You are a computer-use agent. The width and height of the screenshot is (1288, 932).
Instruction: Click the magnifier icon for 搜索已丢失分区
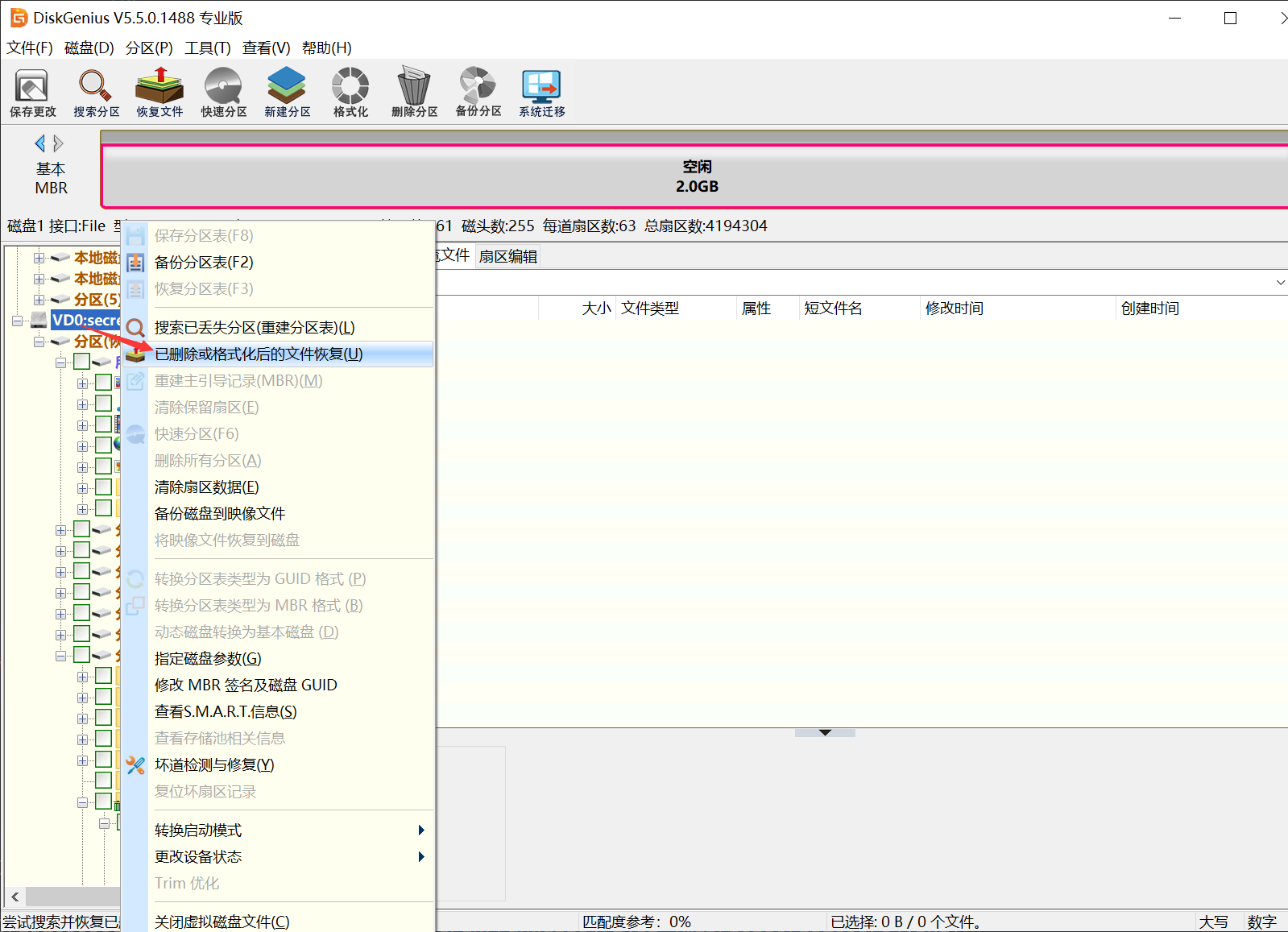(135, 328)
